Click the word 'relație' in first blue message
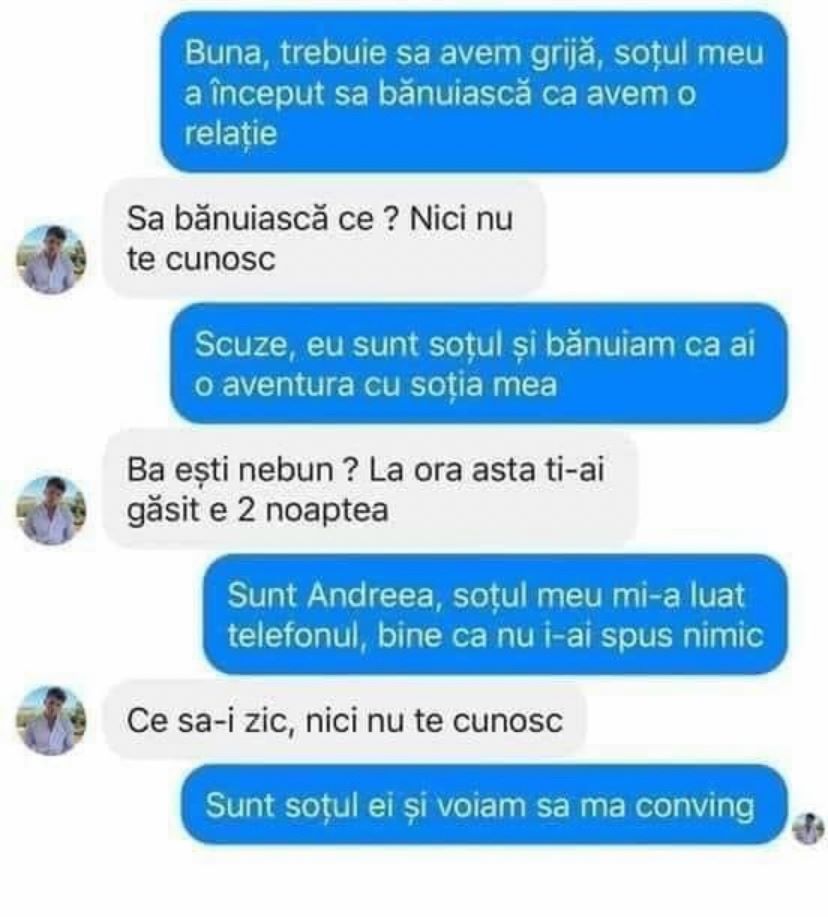The image size is (828, 917). [230, 134]
